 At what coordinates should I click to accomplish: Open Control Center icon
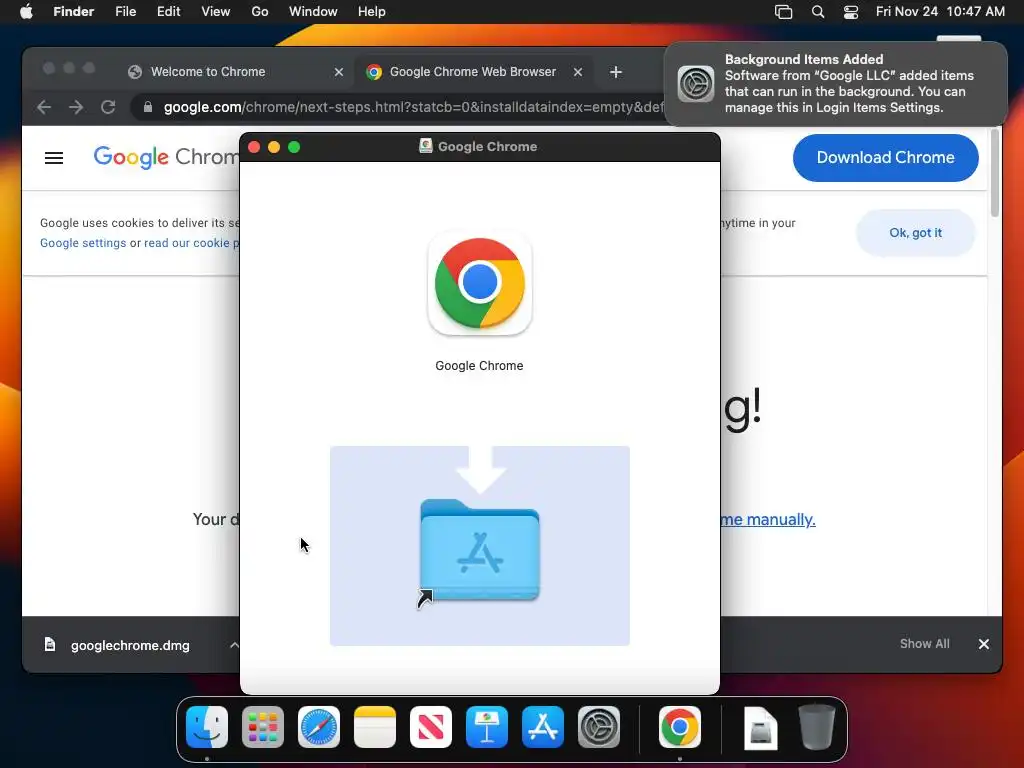tap(851, 12)
